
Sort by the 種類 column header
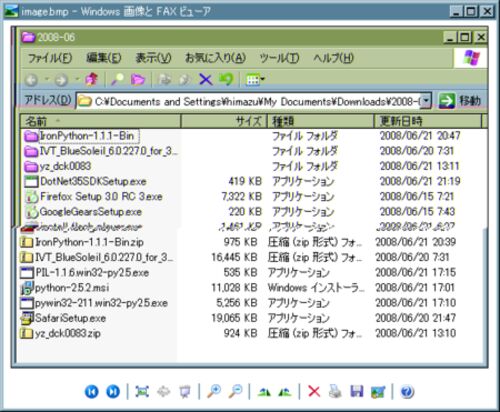tap(320, 121)
